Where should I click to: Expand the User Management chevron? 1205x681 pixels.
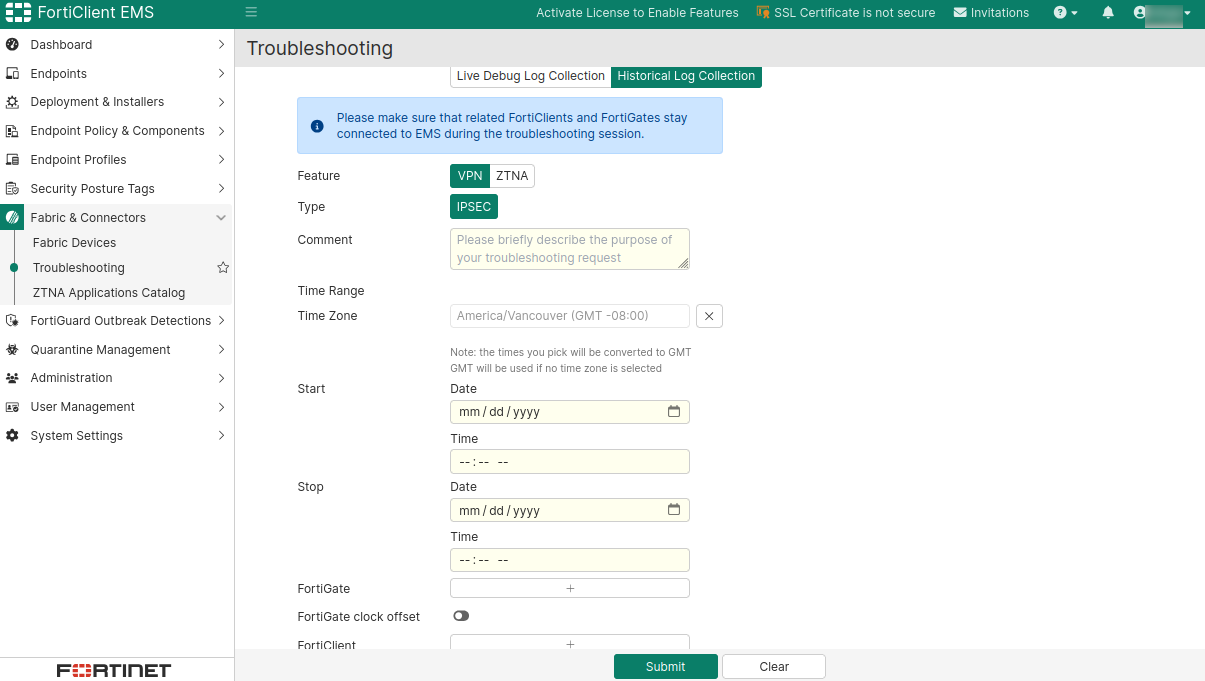pyautogui.click(x=221, y=407)
